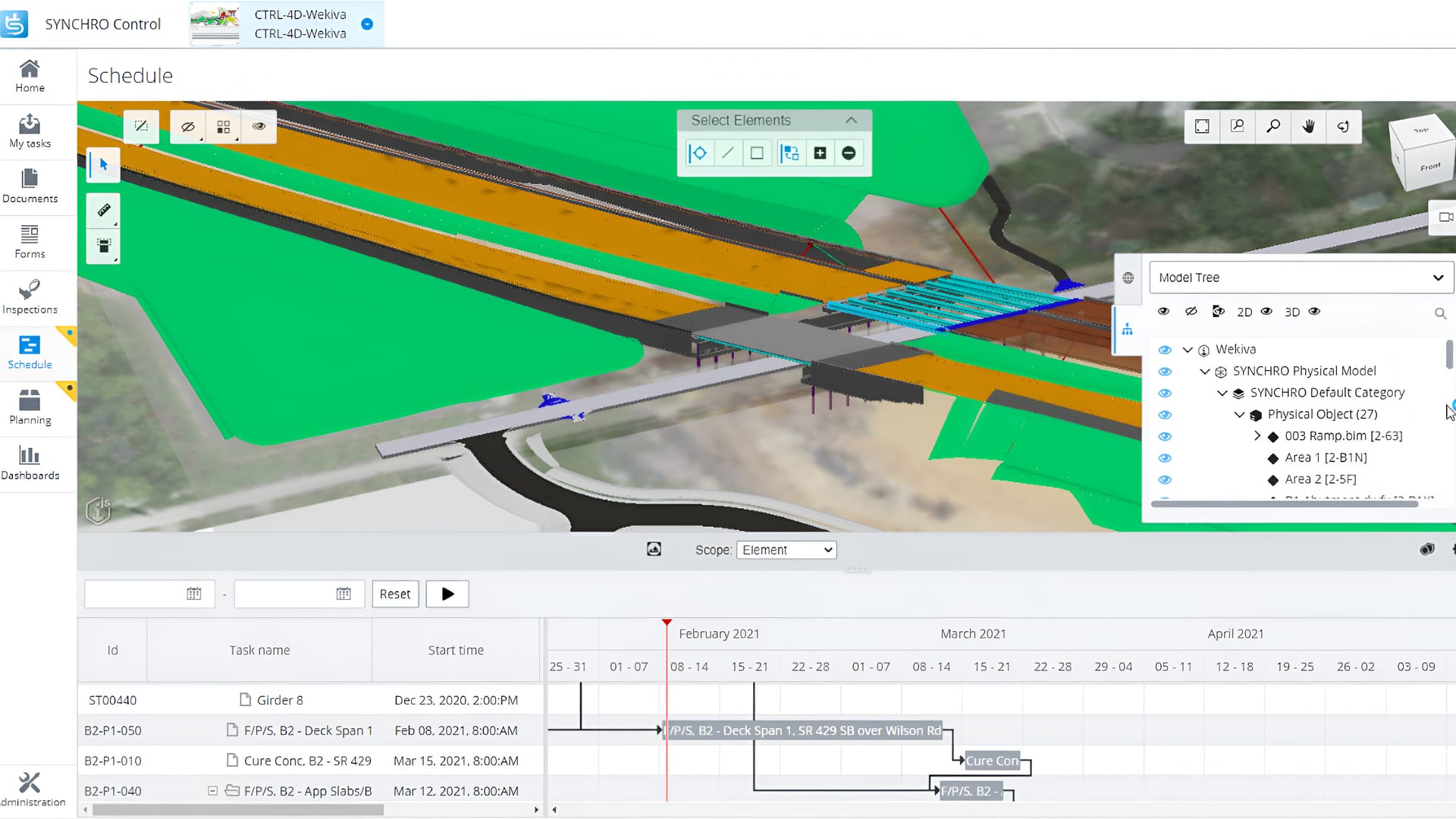
Task: Click the globe tab beside Model Tree
Action: [1128, 278]
